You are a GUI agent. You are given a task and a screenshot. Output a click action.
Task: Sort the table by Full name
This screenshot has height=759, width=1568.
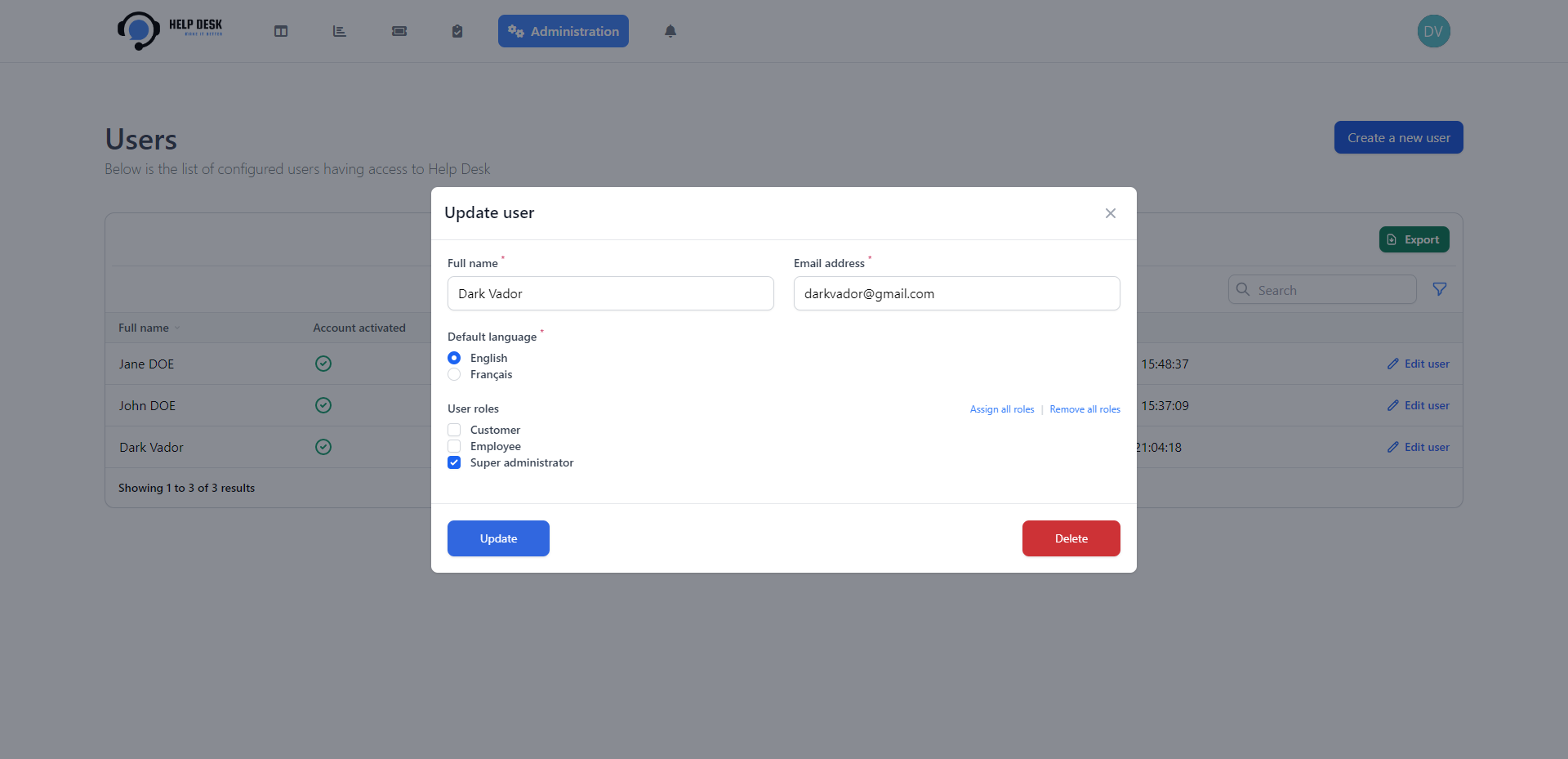click(145, 328)
